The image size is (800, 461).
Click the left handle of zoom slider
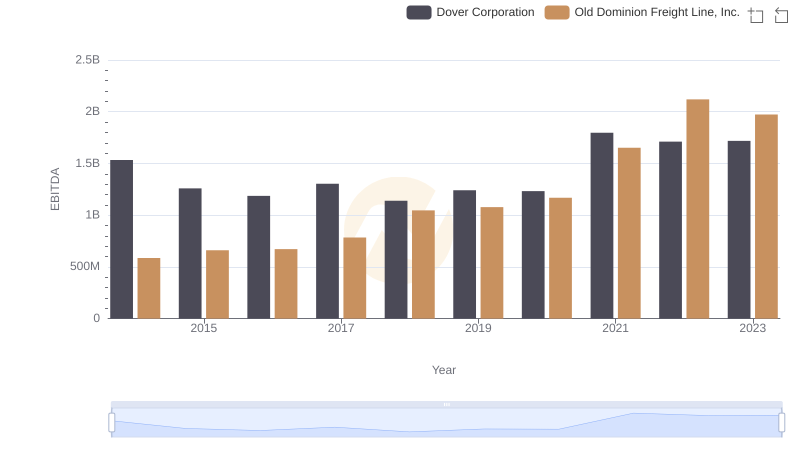point(112,423)
